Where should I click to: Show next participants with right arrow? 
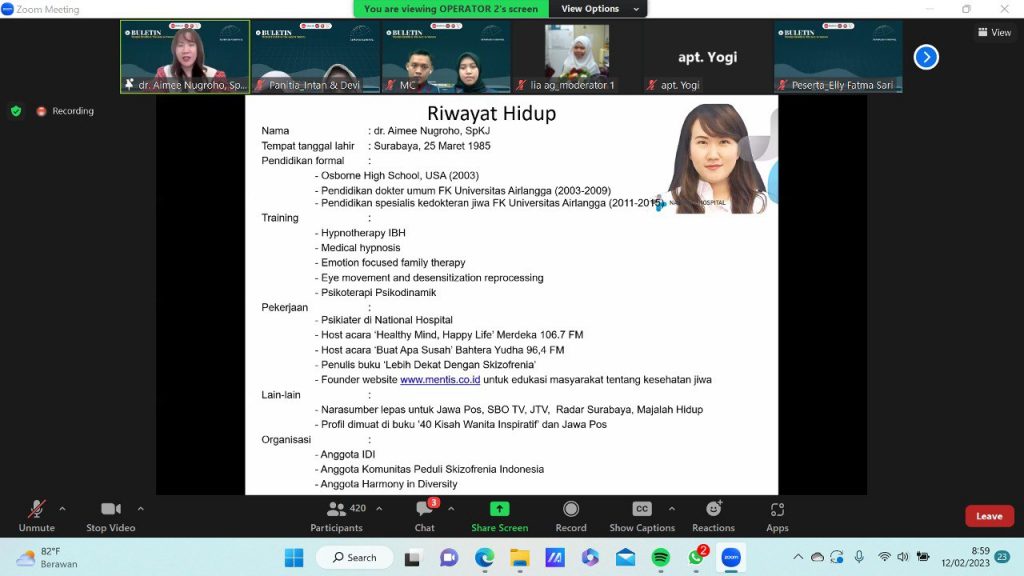926,57
